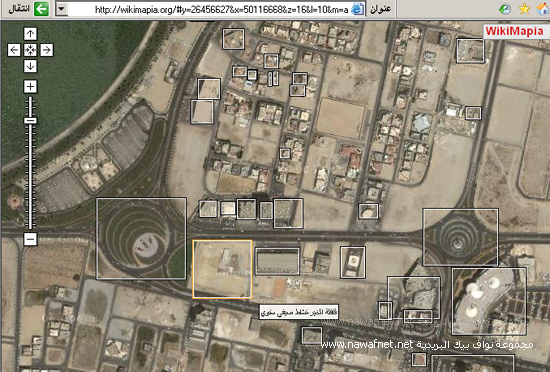Open the WikiMapia logo link

(514, 31)
